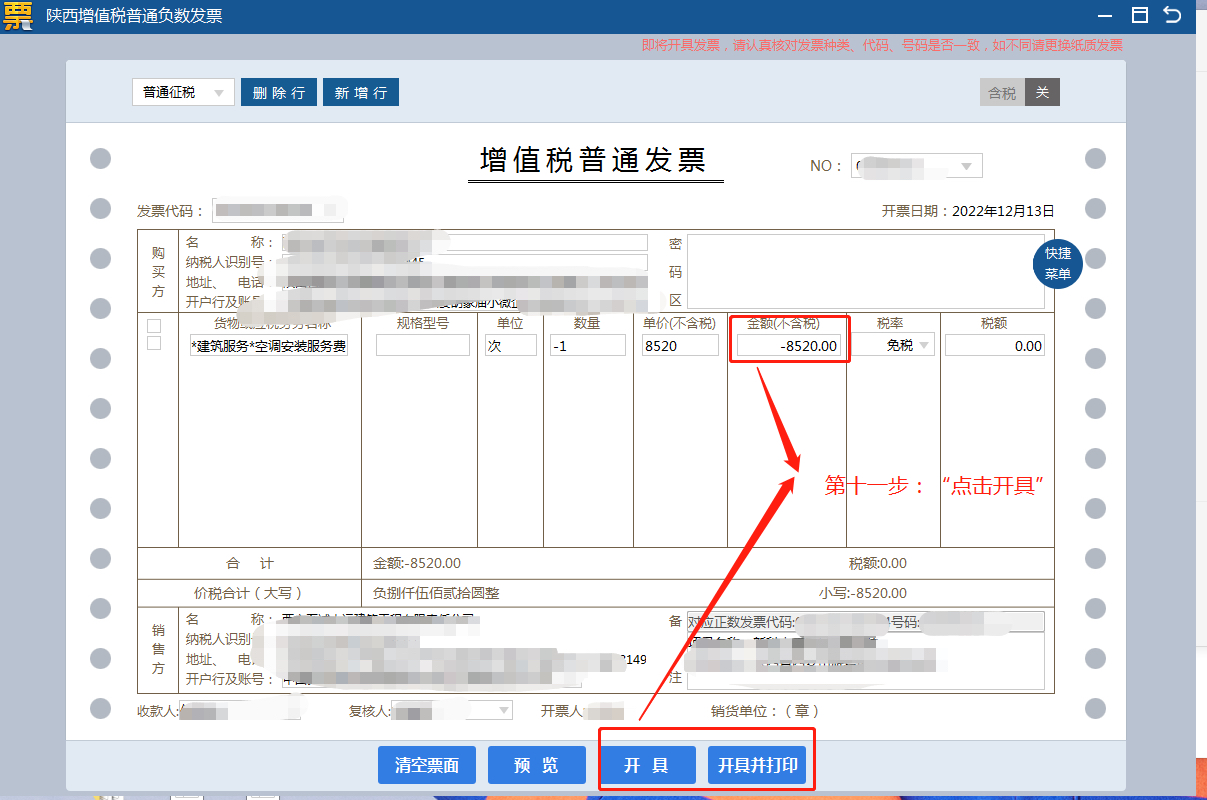Click the 新增行 button
Screen dimensions: 1207x800
click(361, 92)
